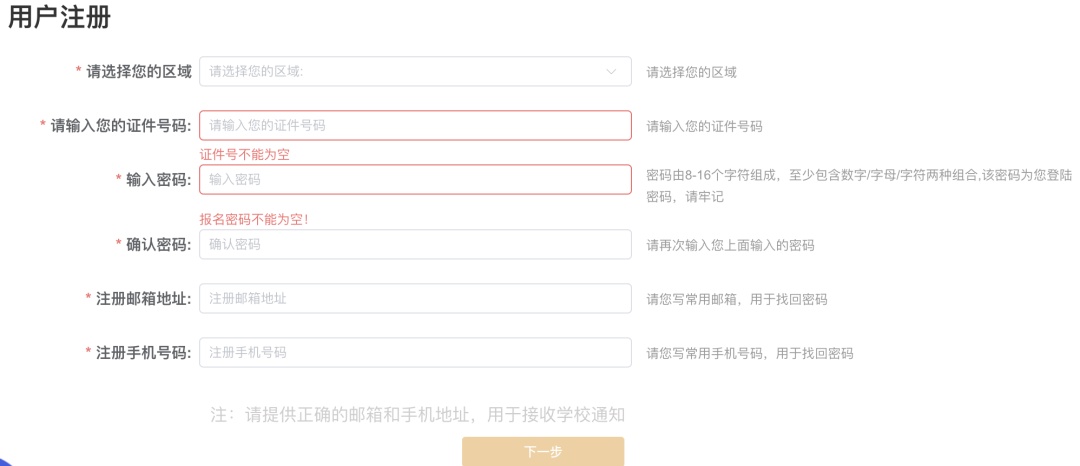This screenshot has height=466, width=1080.
Task: Click into the 输入密码 field
Action: click(x=415, y=180)
